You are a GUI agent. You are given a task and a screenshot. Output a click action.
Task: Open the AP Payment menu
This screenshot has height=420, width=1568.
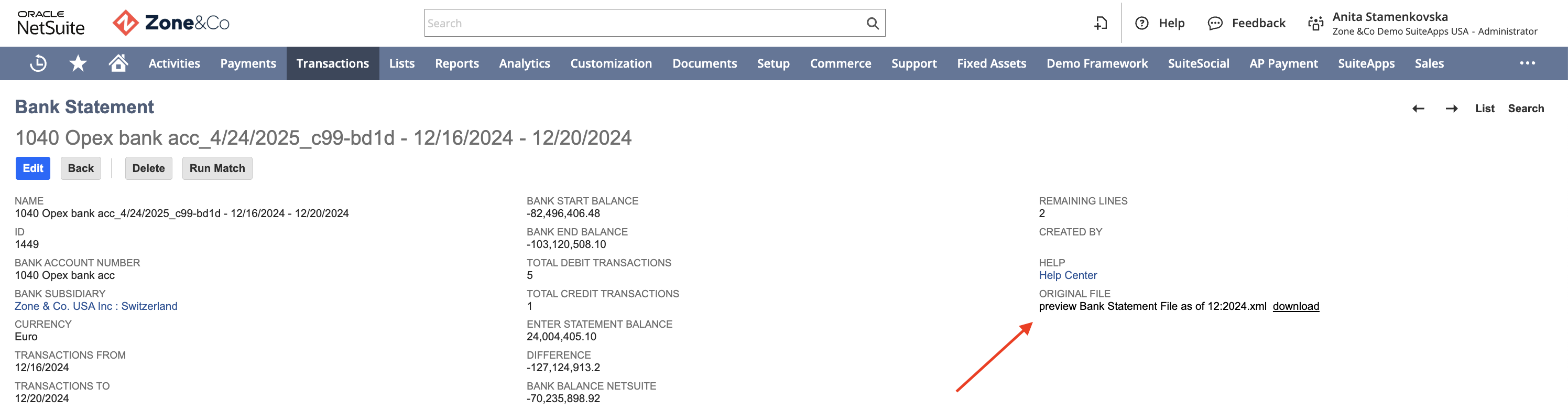pos(1283,63)
